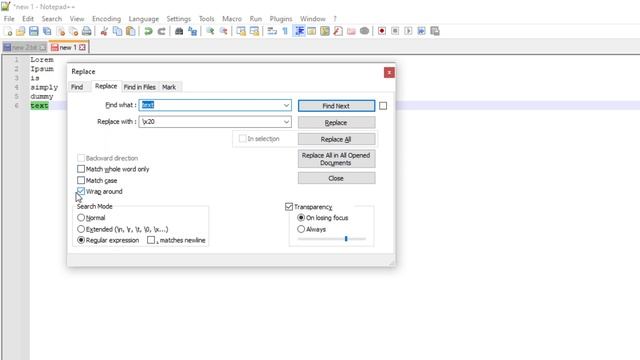Open the Search menu
The width and height of the screenshot is (640, 360).
point(51,19)
